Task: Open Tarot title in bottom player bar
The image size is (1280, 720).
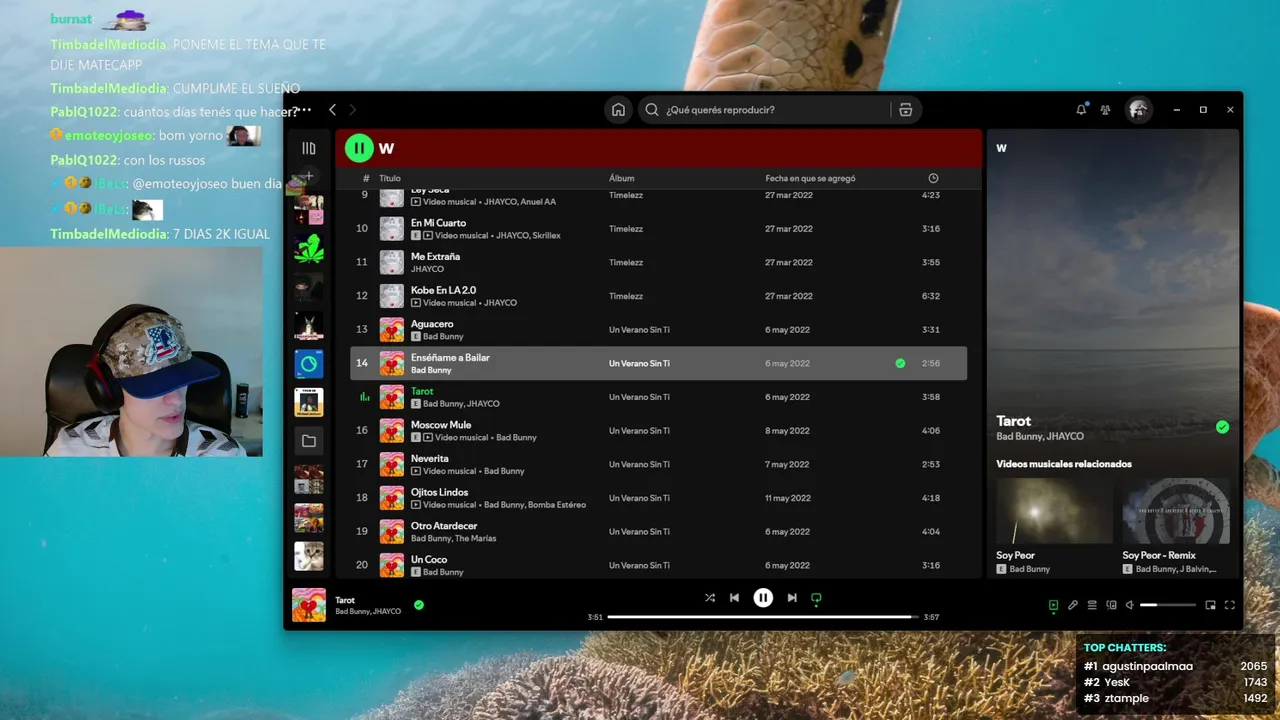Action: tap(345, 600)
